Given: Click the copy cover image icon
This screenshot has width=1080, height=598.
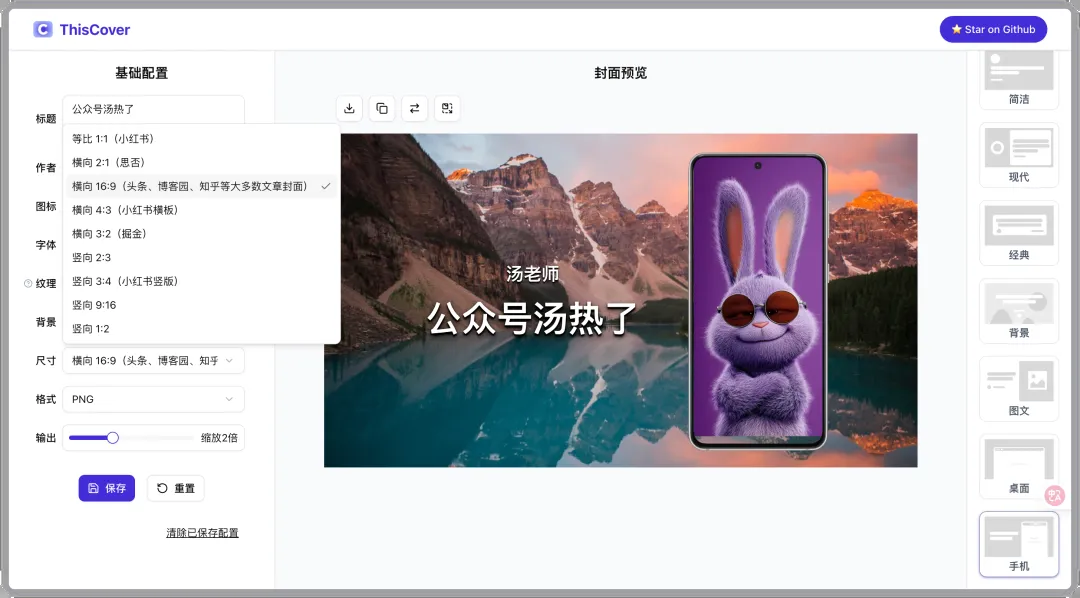Looking at the screenshot, I should [381, 108].
